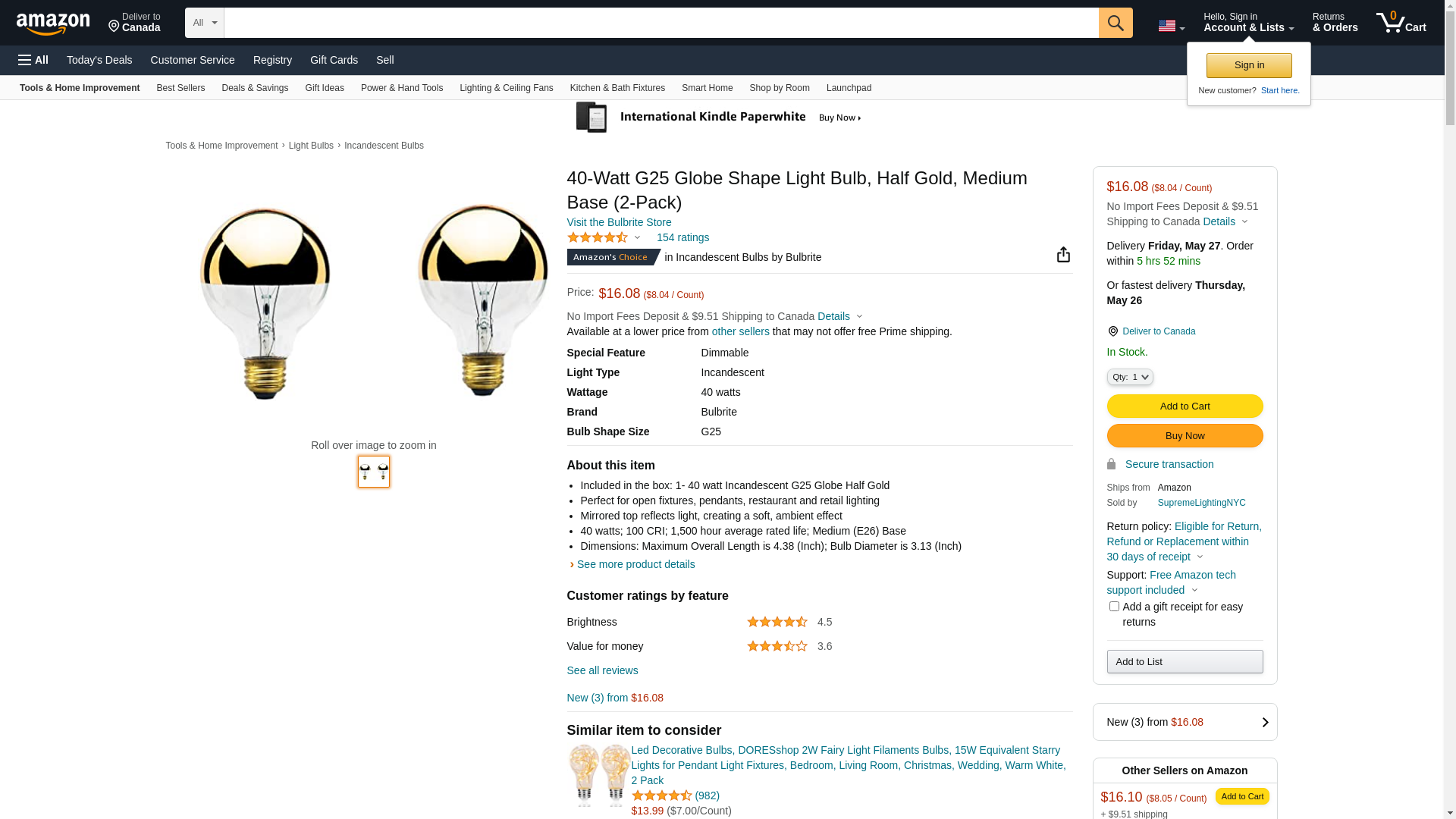Check the gift receipt checkbox
This screenshot has width=1456, height=819.
tap(1114, 607)
